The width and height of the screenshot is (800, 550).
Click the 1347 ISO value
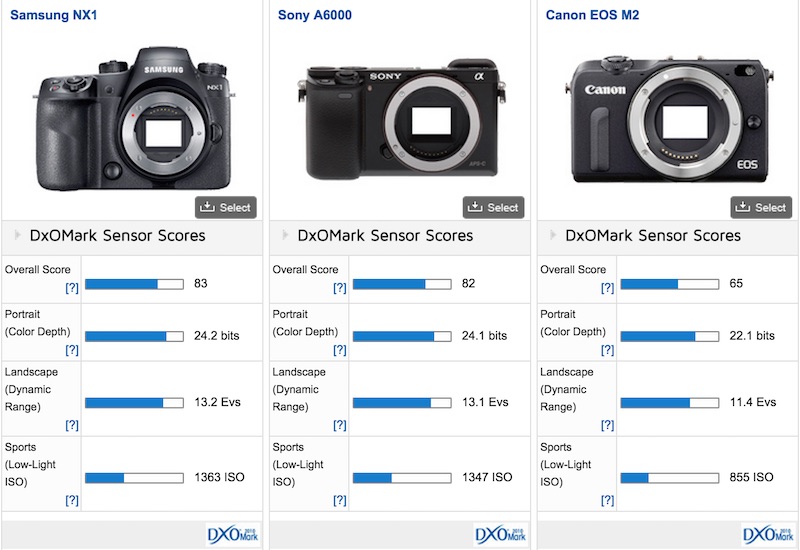tap(487, 477)
